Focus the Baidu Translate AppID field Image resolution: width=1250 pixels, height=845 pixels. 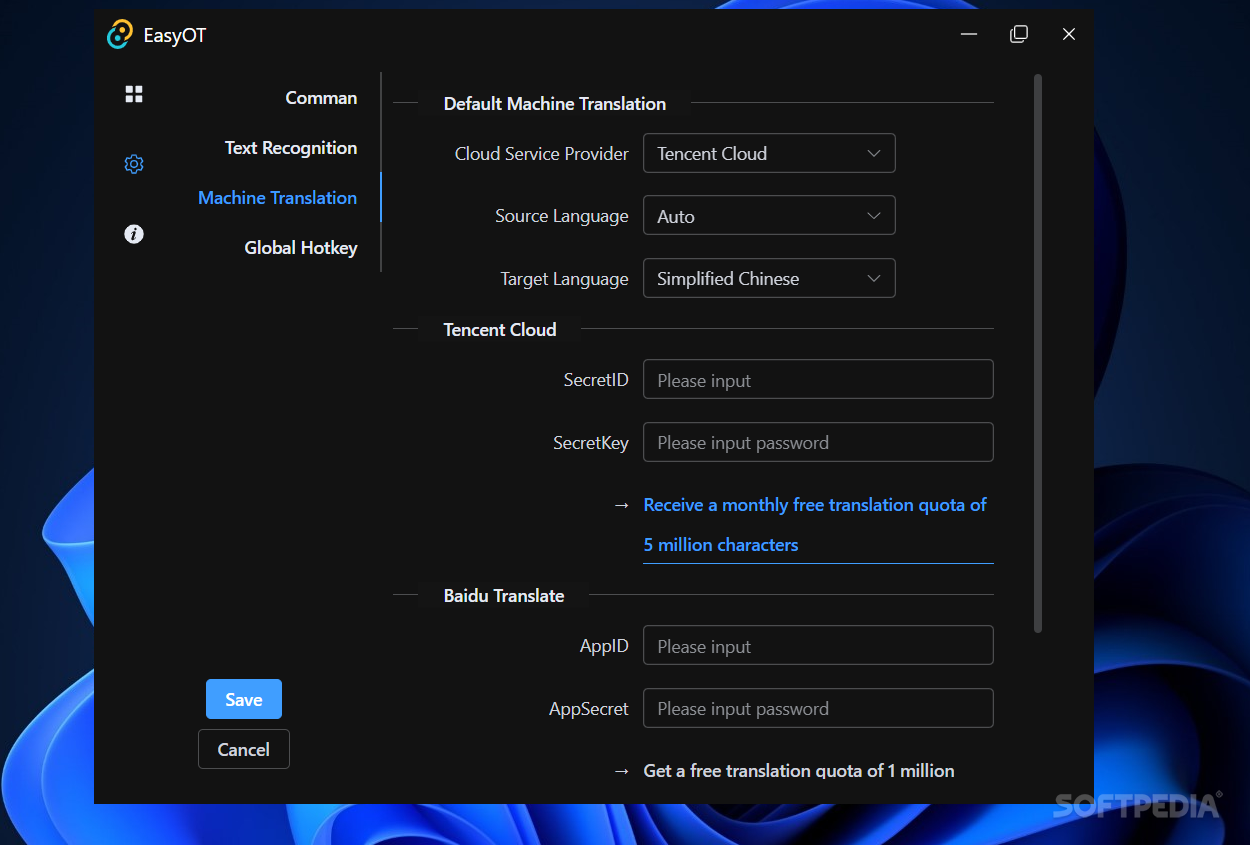coord(818,646)
